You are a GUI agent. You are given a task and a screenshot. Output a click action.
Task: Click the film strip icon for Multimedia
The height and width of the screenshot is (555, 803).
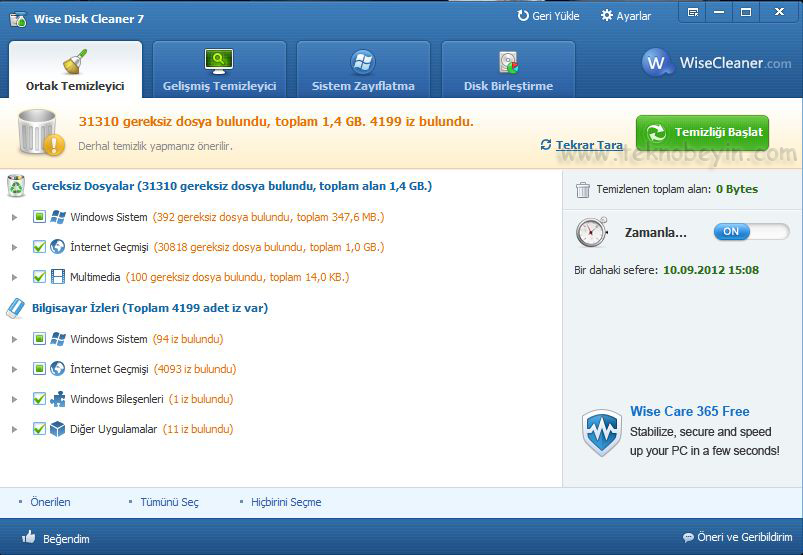pyautogui.click(x=58, y=277)
